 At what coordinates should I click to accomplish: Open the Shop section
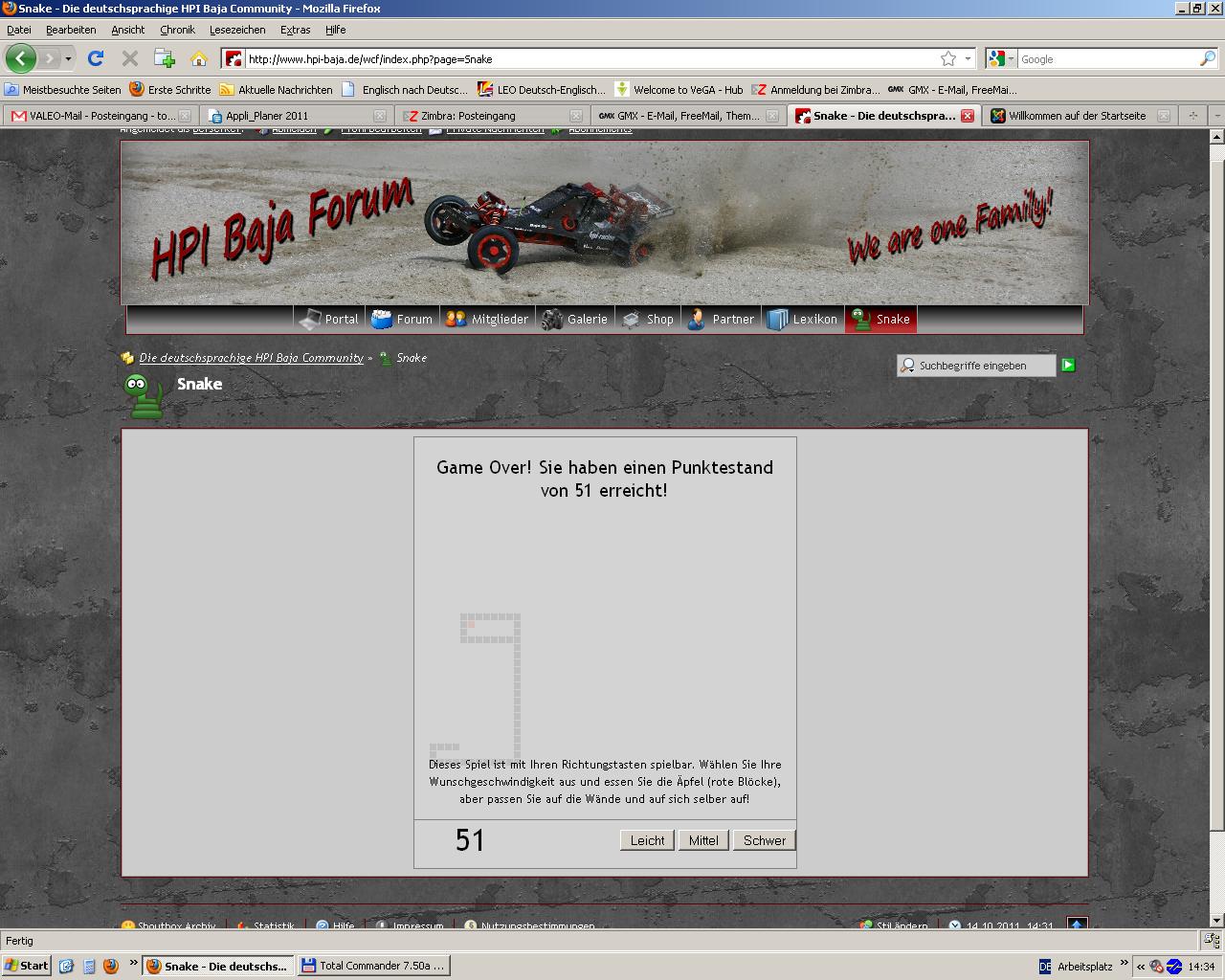648,319
